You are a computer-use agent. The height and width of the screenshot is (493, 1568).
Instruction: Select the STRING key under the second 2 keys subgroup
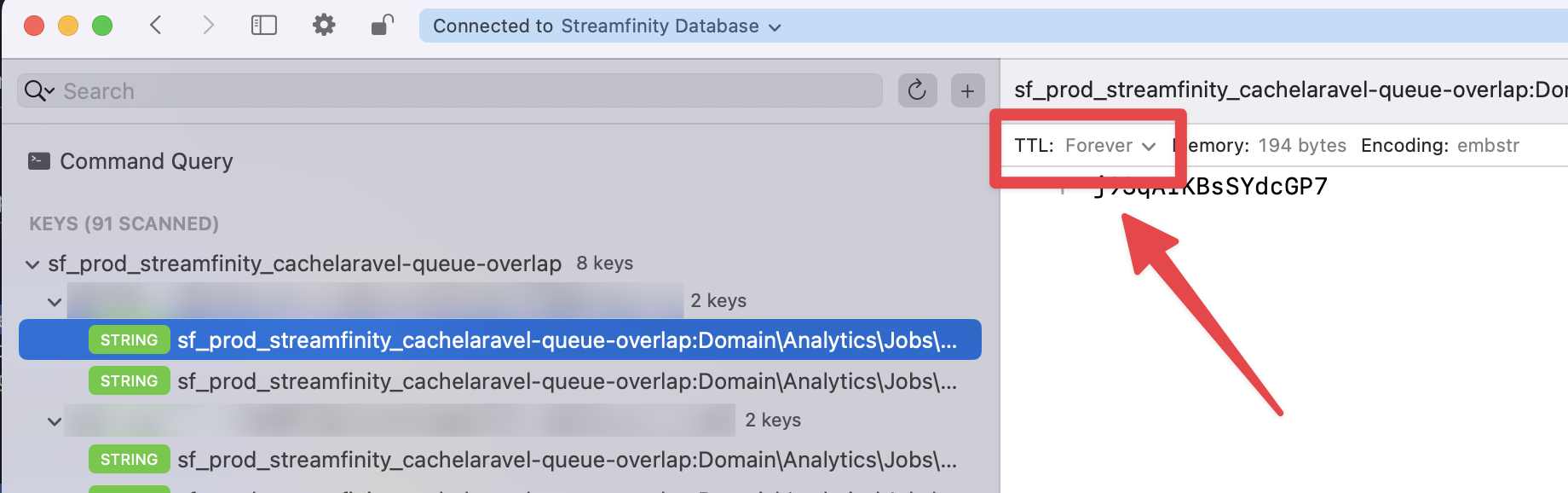click(500, 459)
